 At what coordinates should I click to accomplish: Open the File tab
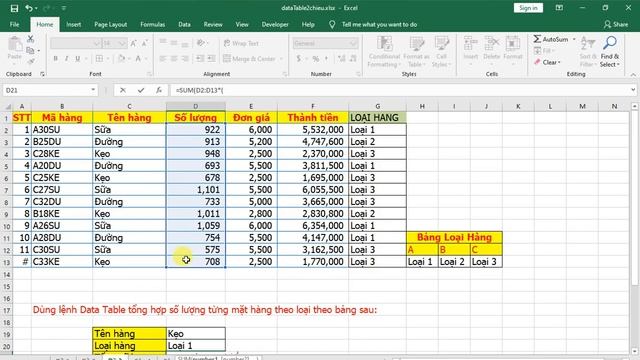(15, 24)
